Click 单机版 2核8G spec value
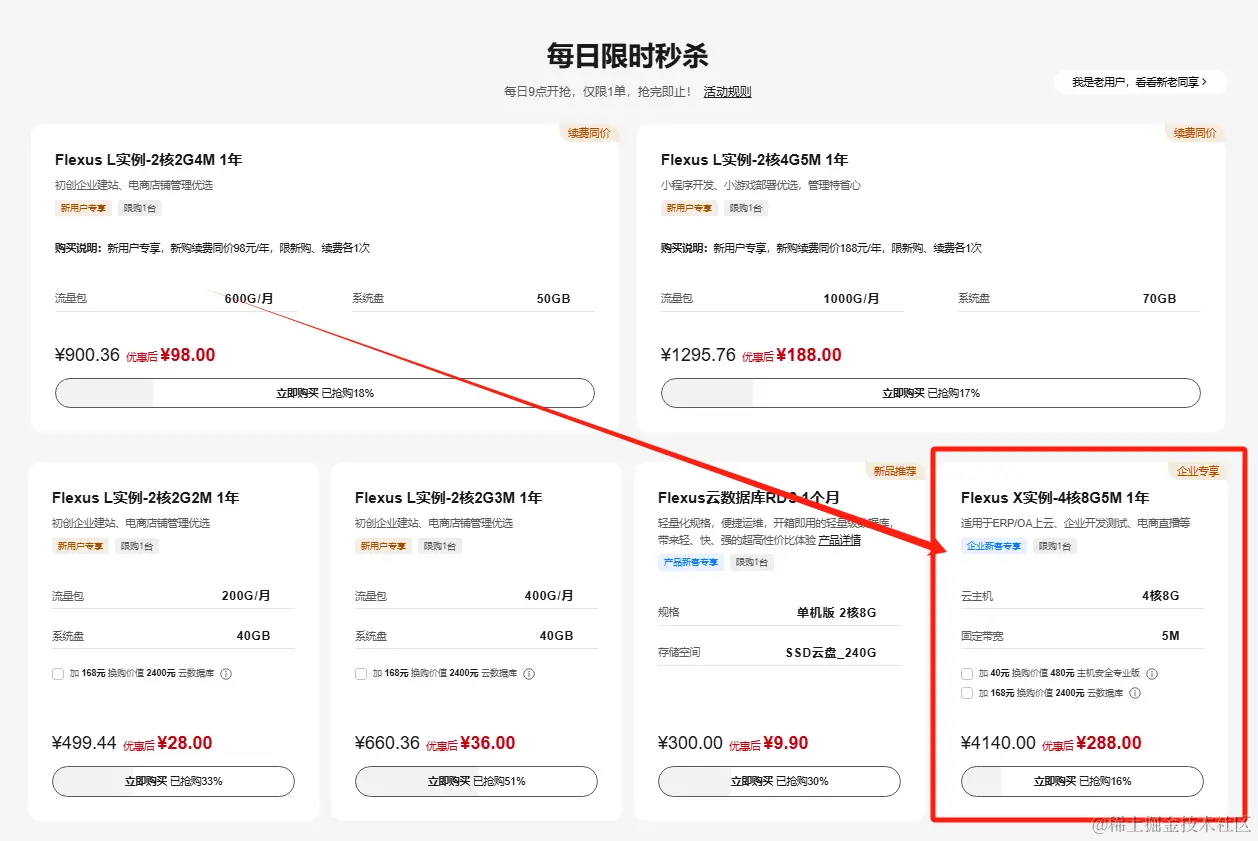This screenshot has height=841, width=1258. coord(836,613)
